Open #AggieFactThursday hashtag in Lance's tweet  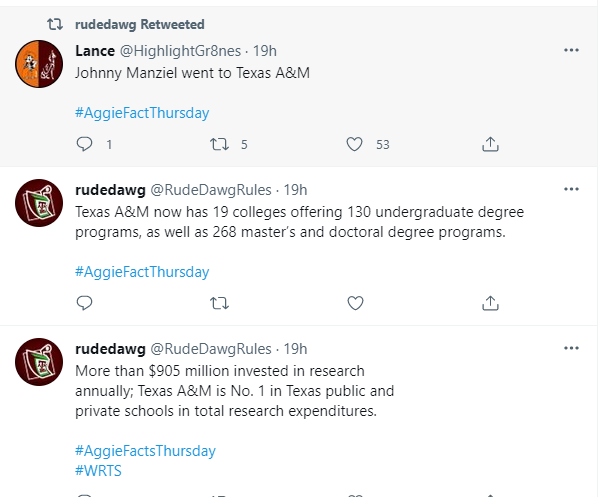tap(142, 113)
